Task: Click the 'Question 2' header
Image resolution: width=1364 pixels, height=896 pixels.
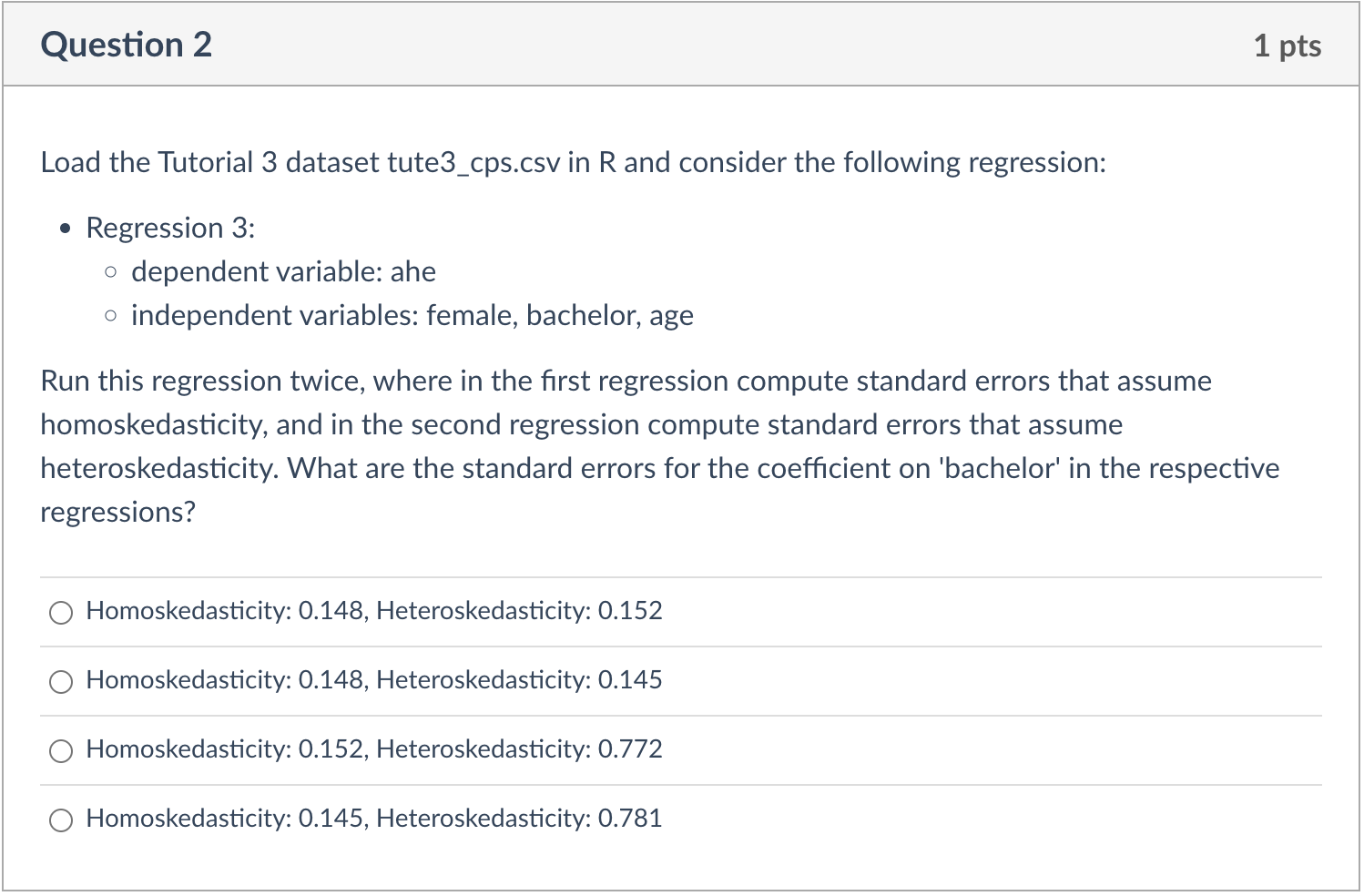Action: 127,44
